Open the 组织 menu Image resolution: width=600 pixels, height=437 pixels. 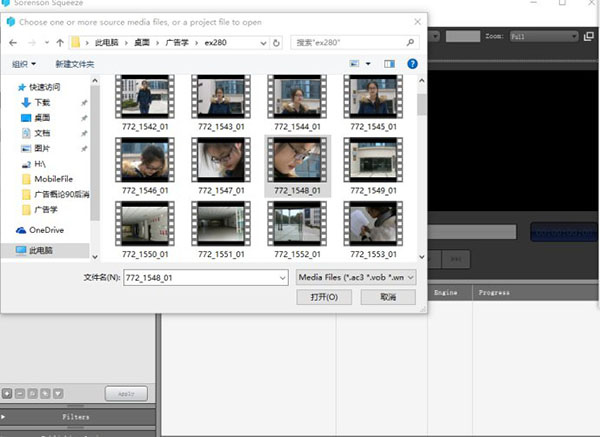[x=24, y=64]
